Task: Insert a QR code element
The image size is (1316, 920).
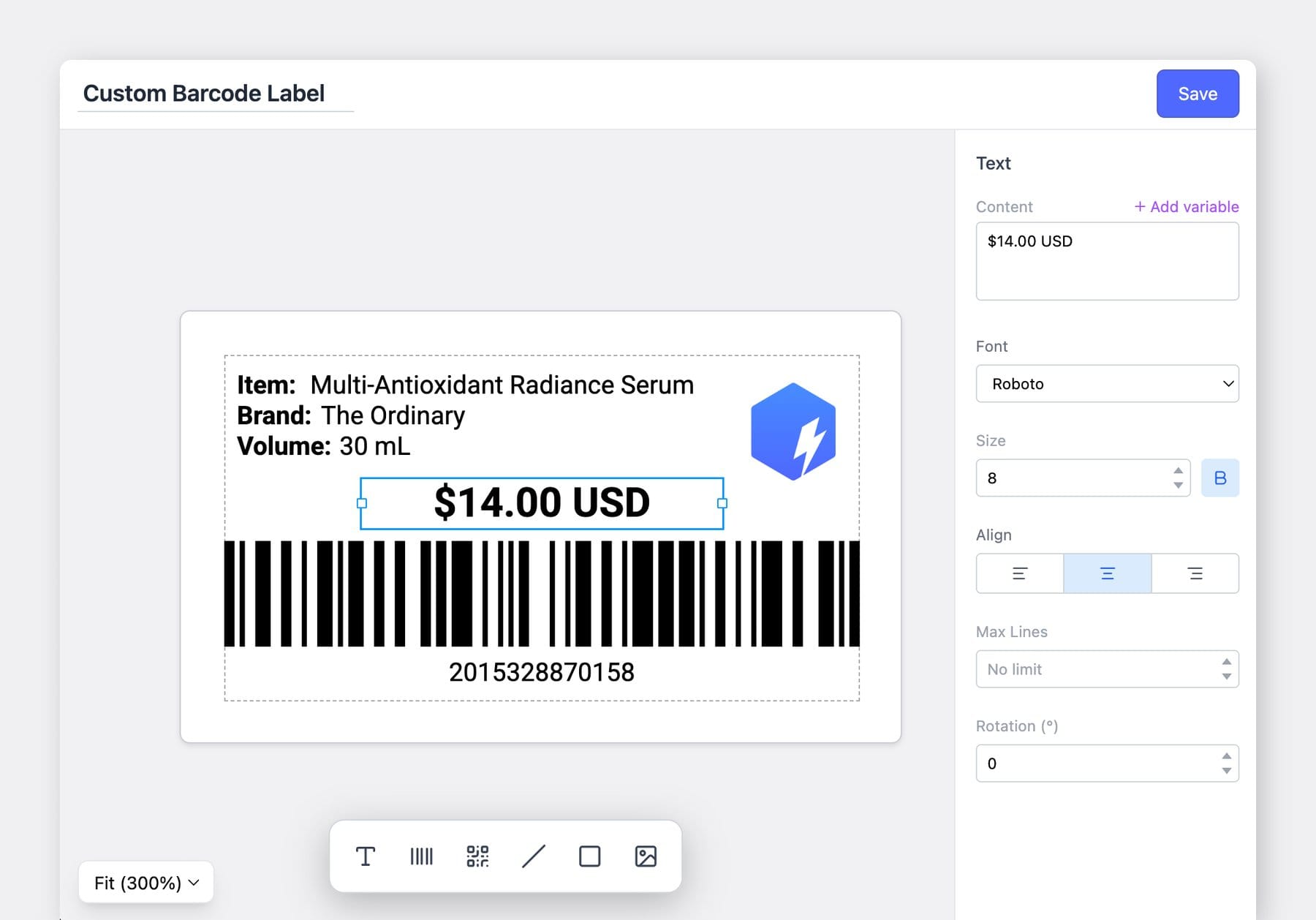Action: click(477, 856)
